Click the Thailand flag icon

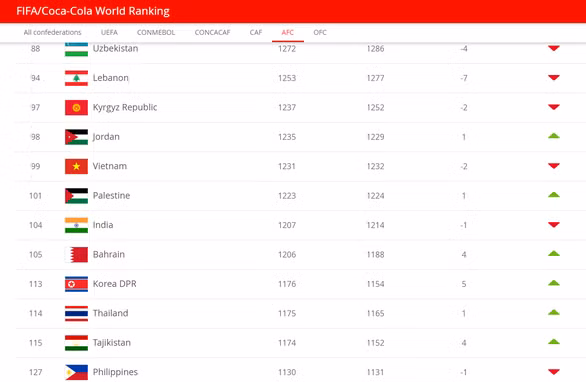click(76, 314)
